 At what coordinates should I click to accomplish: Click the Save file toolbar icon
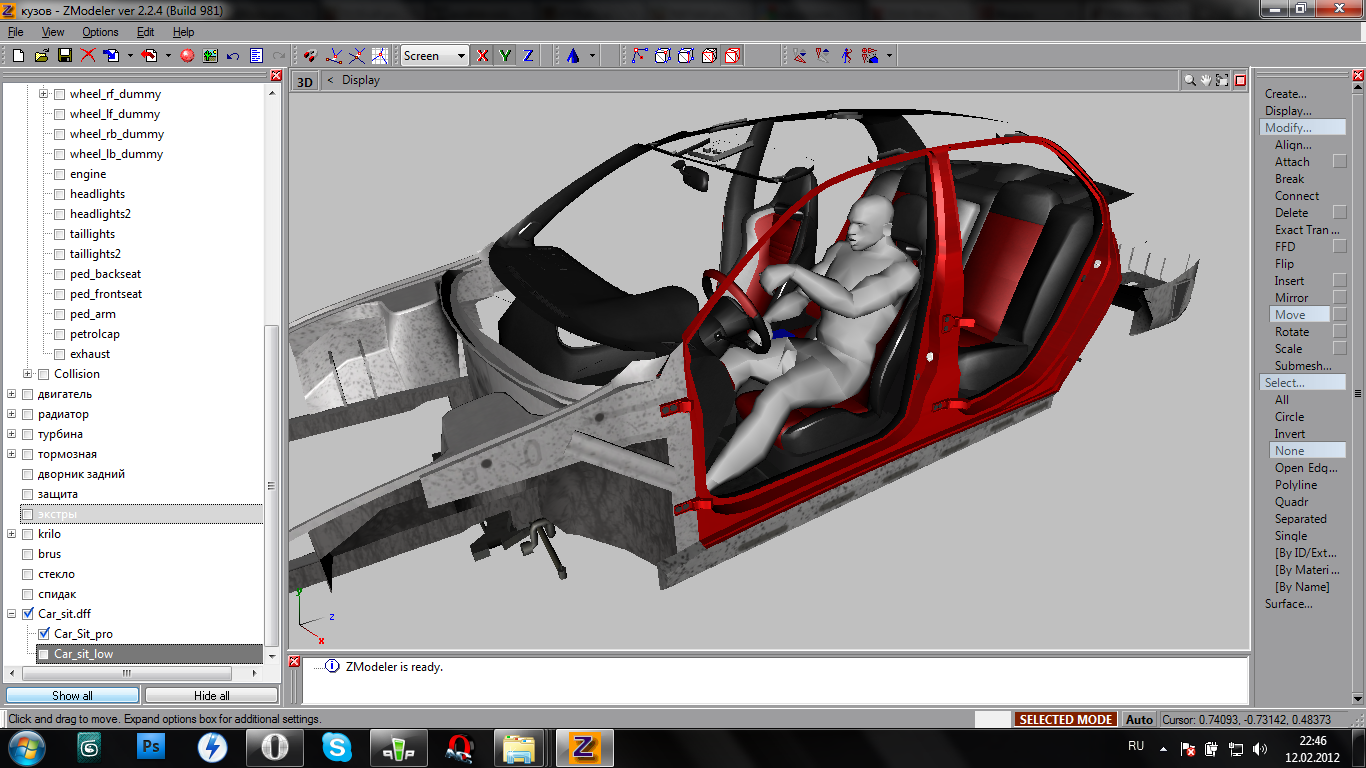(x=65, y=56)
